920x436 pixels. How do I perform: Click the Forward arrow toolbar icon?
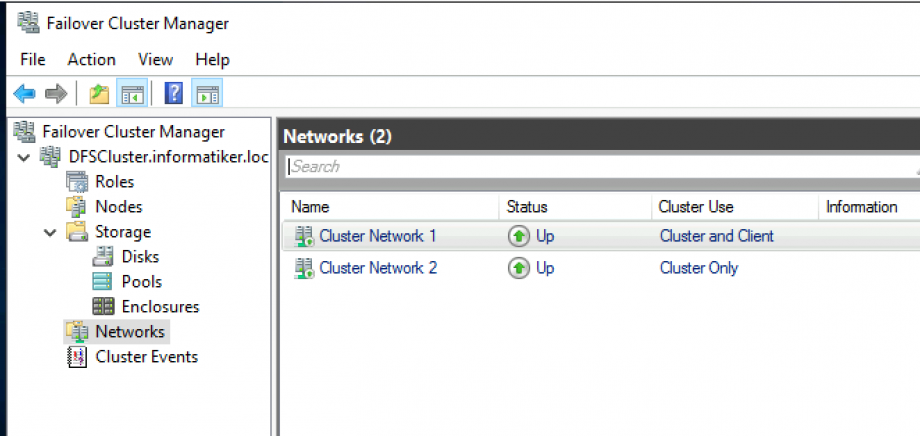(x=56, y=94)
